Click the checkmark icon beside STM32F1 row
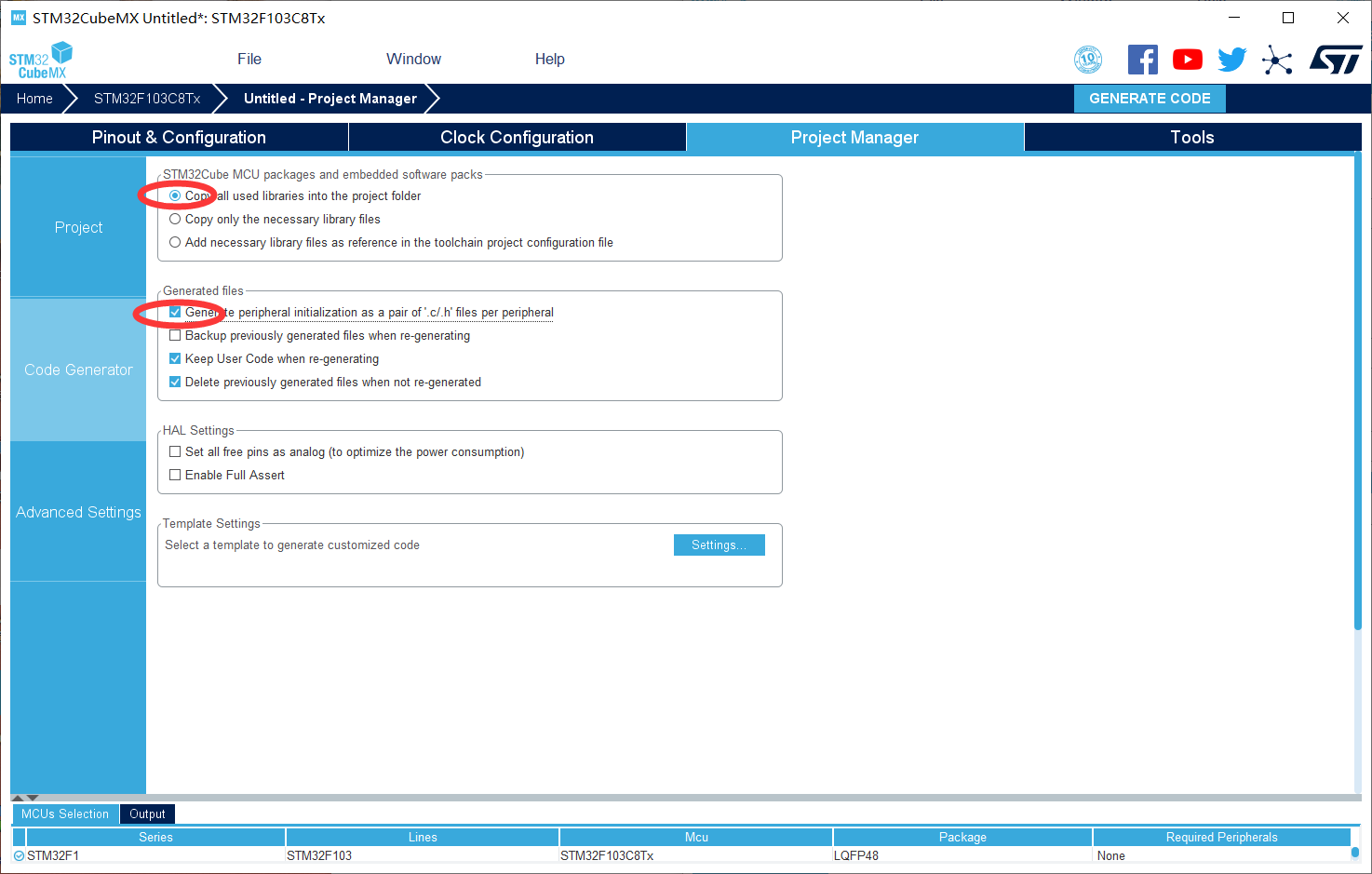The width and height of the screenshot is (1372, 874). (20, 855)
